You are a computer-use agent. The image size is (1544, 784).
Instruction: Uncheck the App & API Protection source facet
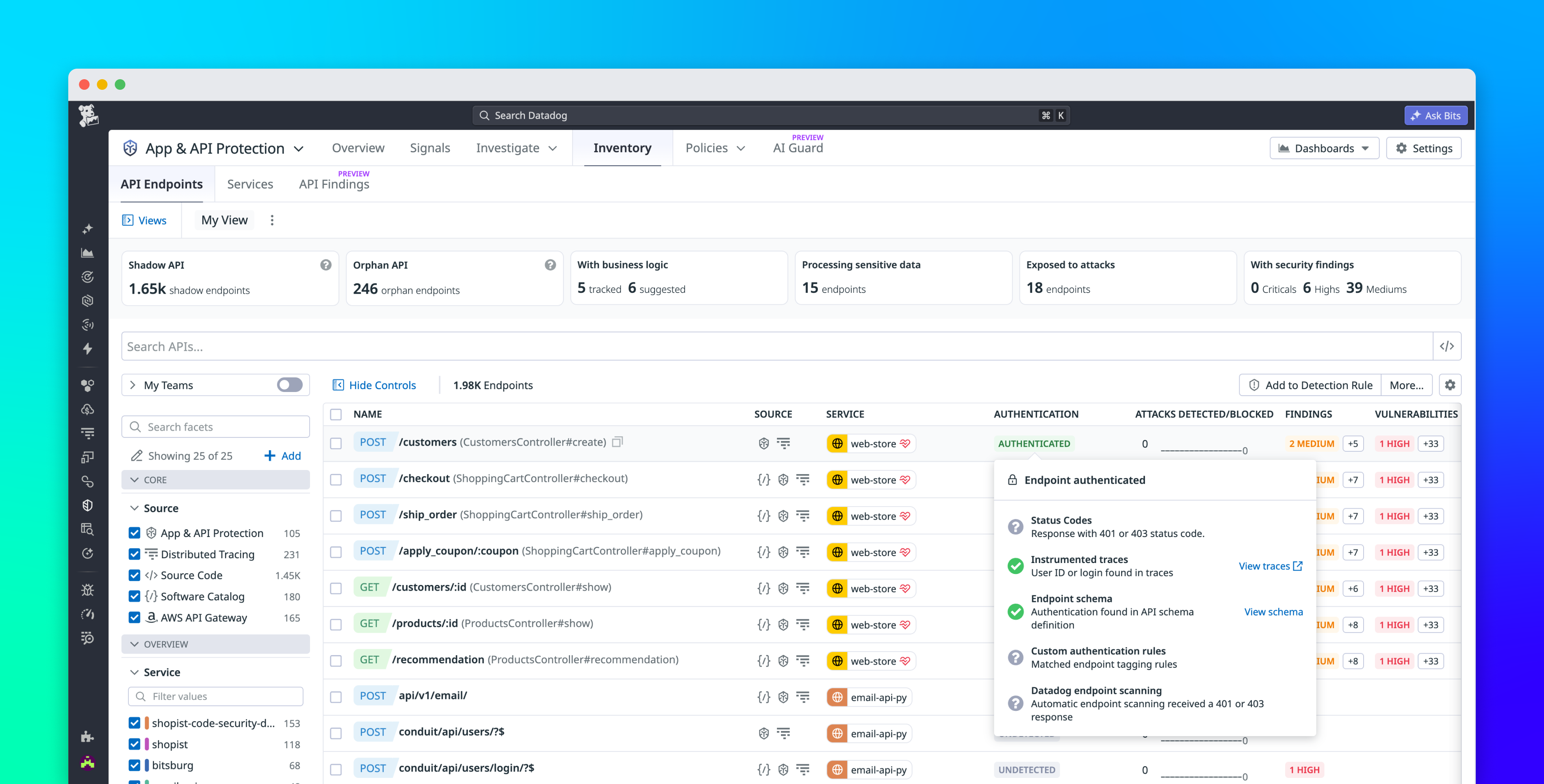[134, 533]
